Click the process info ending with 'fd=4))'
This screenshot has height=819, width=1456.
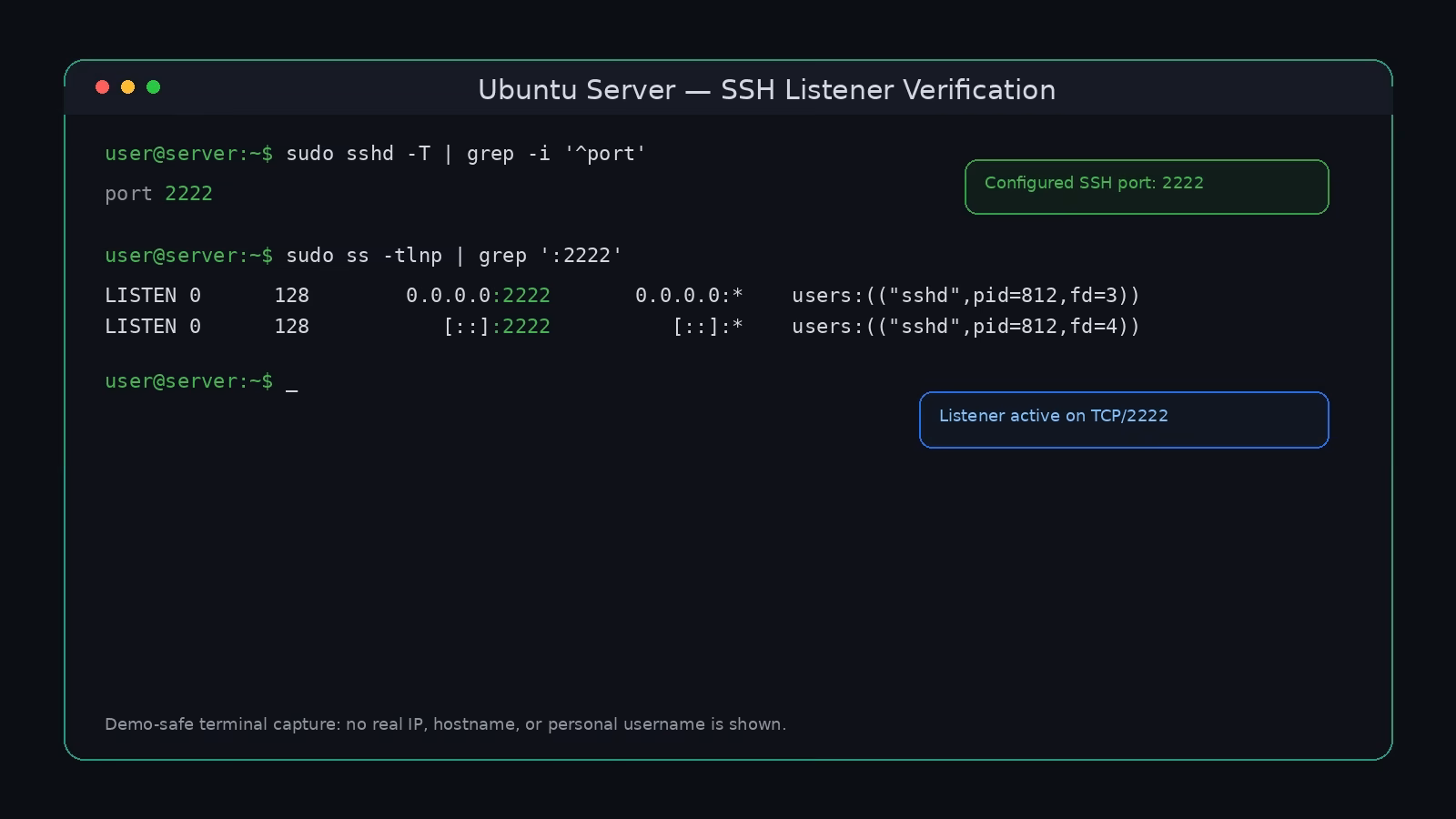(x=966, y=327)
